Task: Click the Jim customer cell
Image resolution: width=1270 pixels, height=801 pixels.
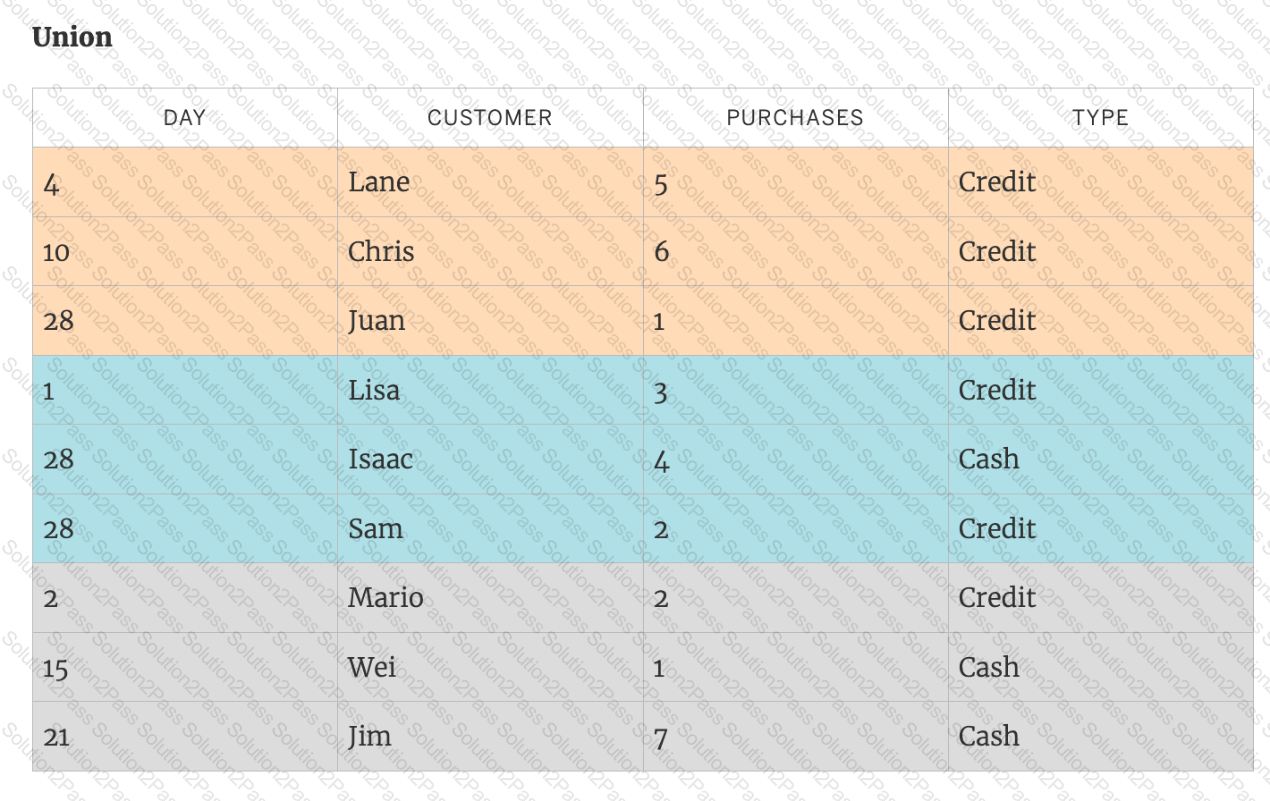Action: coord(369,736)
